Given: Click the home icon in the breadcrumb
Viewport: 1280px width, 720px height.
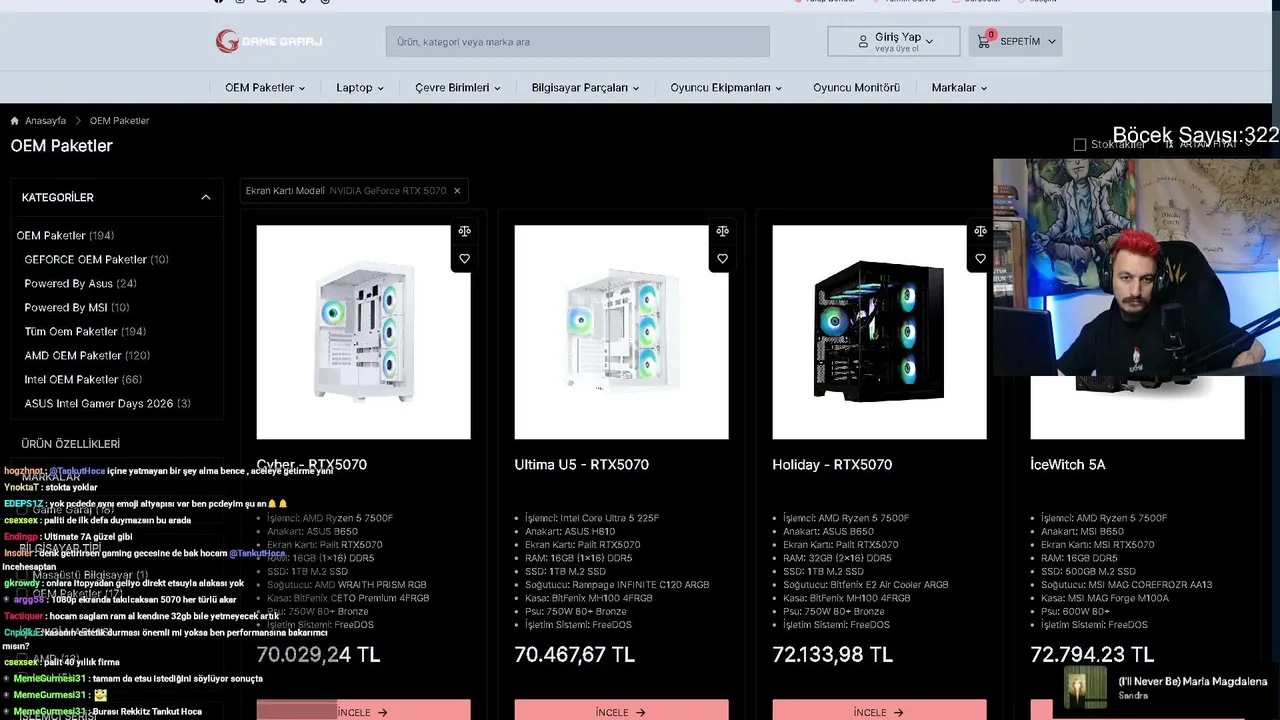Looking at the screenshot, I should point(15,121).
